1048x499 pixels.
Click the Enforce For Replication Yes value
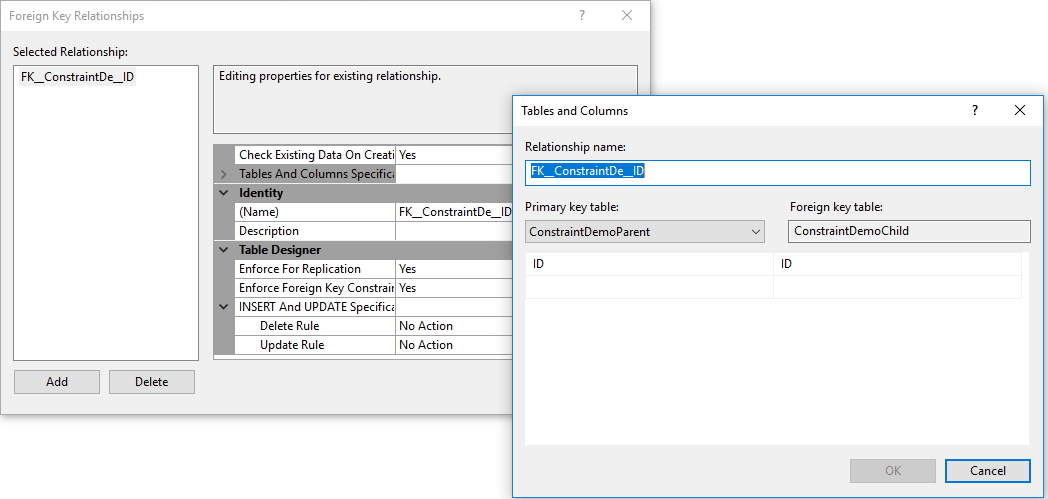point(450,269)
